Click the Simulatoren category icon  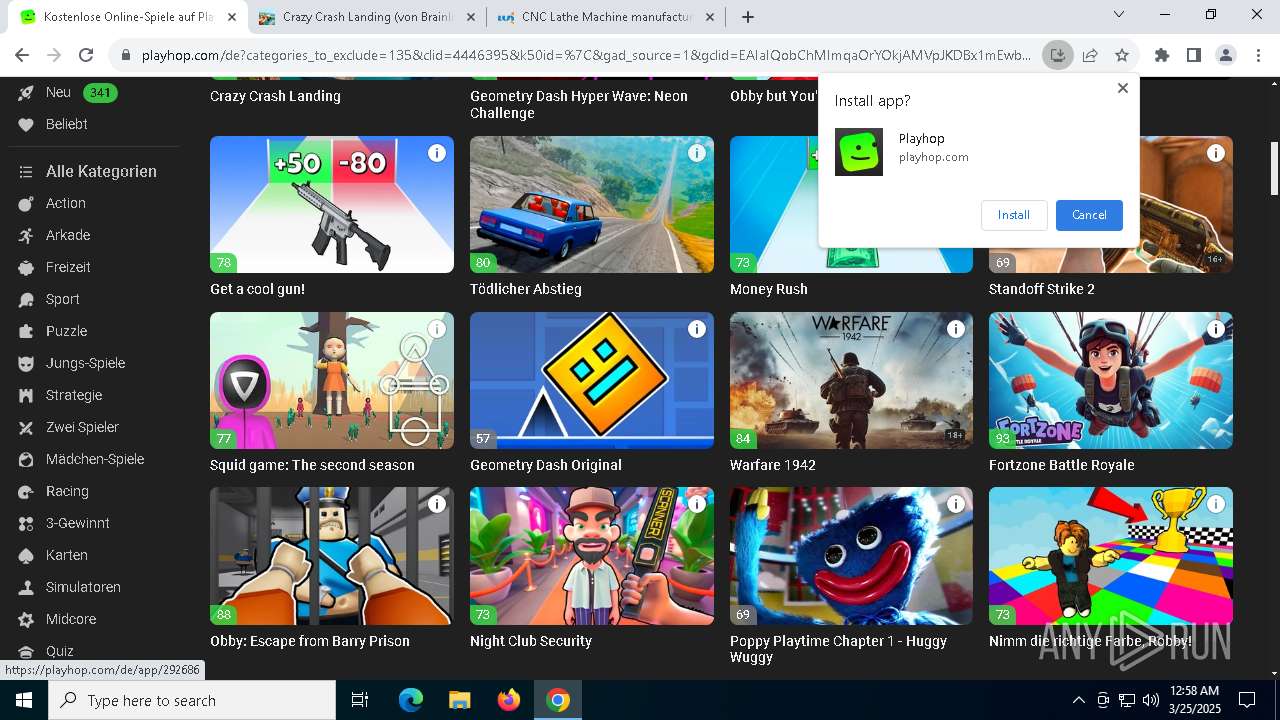pos(26,587)
